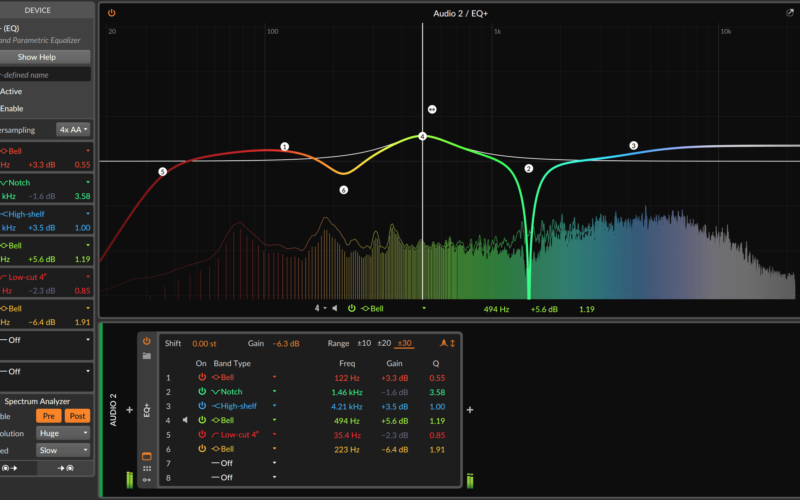The height and width of the screenshot is (500, 800).
Task: Select the Notch band in inspector panel
Action: point(46,189)
